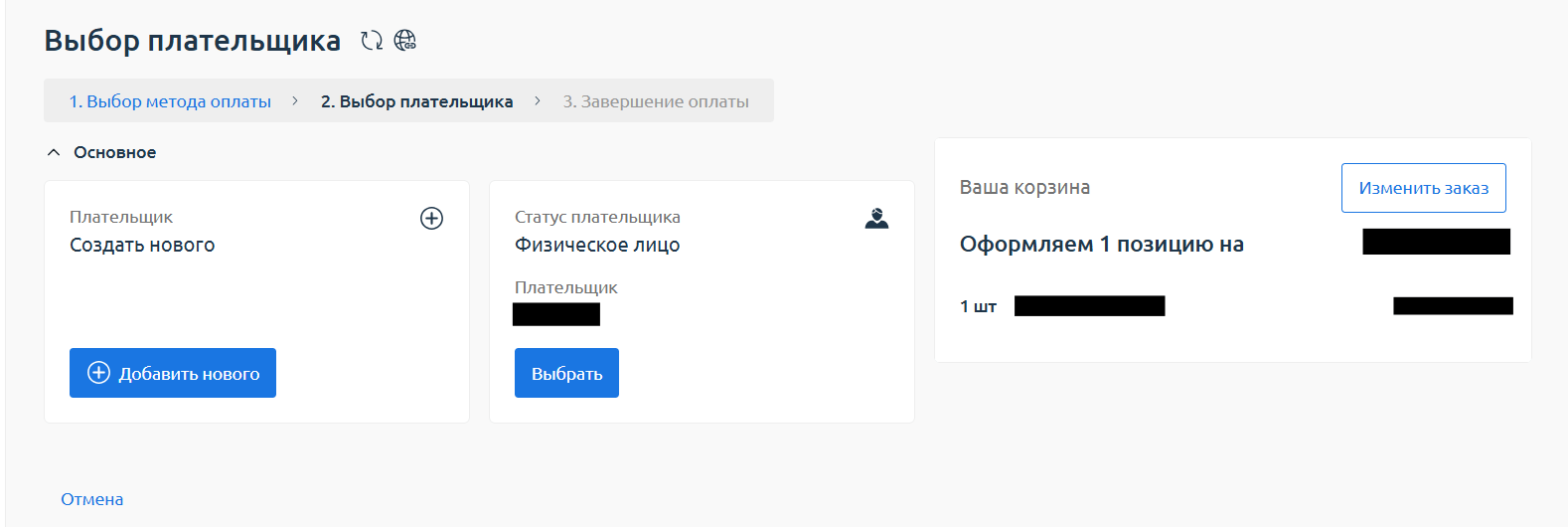Click the globe icon beside the page title
Image resolution: width=1568 pixels, height=527 pixels.
[404, 41]
